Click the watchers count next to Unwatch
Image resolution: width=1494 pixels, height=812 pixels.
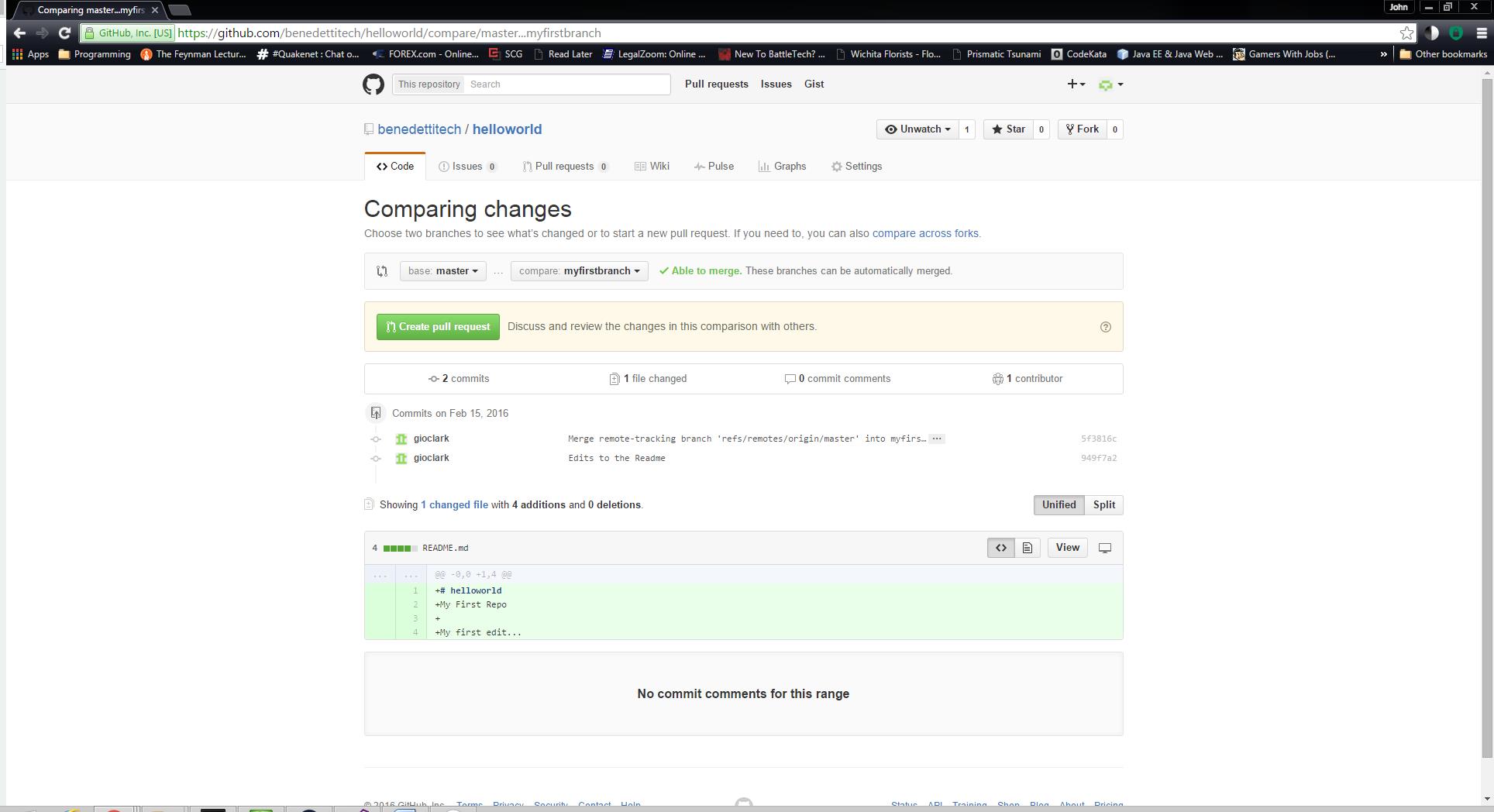click(967, 129)
